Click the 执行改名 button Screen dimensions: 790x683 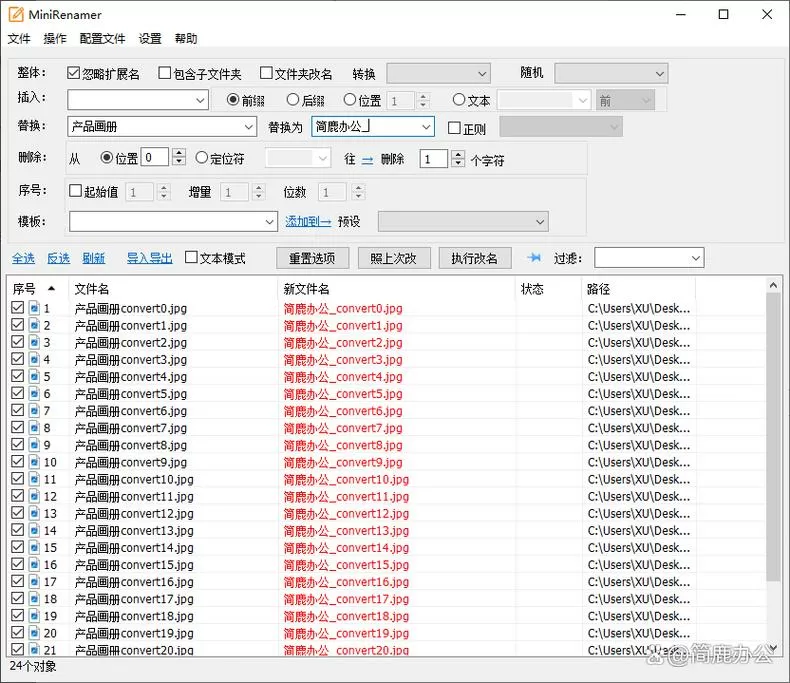pos(475,258)
